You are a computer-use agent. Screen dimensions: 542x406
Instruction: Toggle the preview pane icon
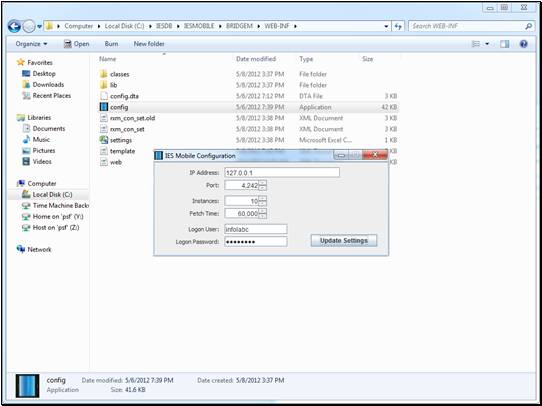click(505, 44)
